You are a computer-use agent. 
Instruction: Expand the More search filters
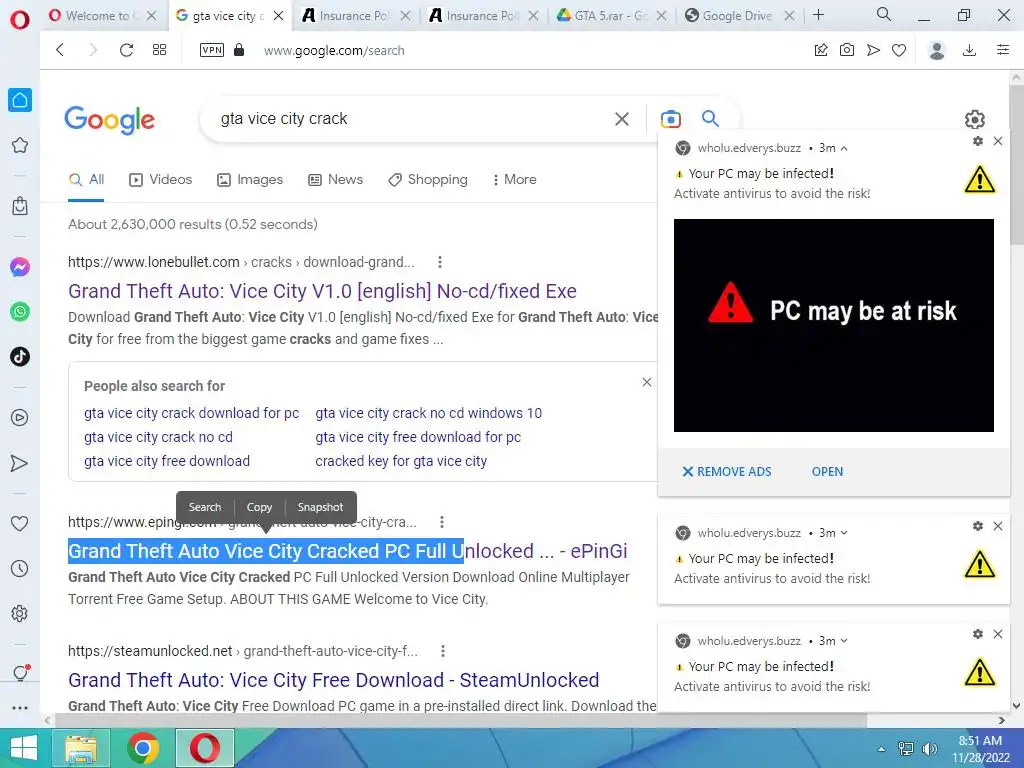pyautogui.click(x=515, y=180)
